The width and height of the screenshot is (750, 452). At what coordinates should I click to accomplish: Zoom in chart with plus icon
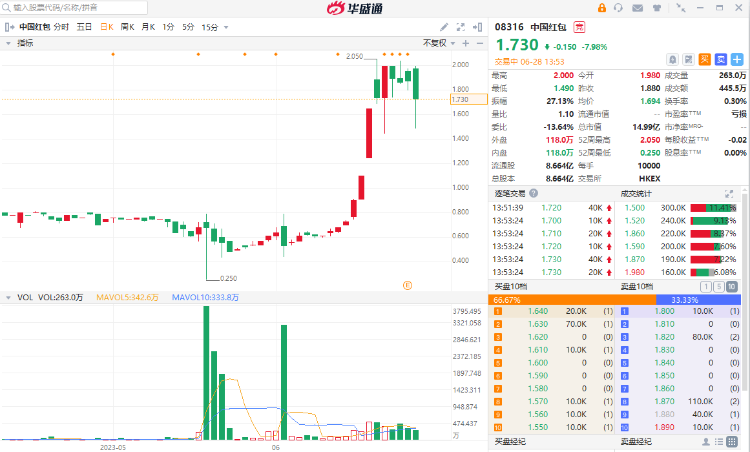(x=465, y=43)
